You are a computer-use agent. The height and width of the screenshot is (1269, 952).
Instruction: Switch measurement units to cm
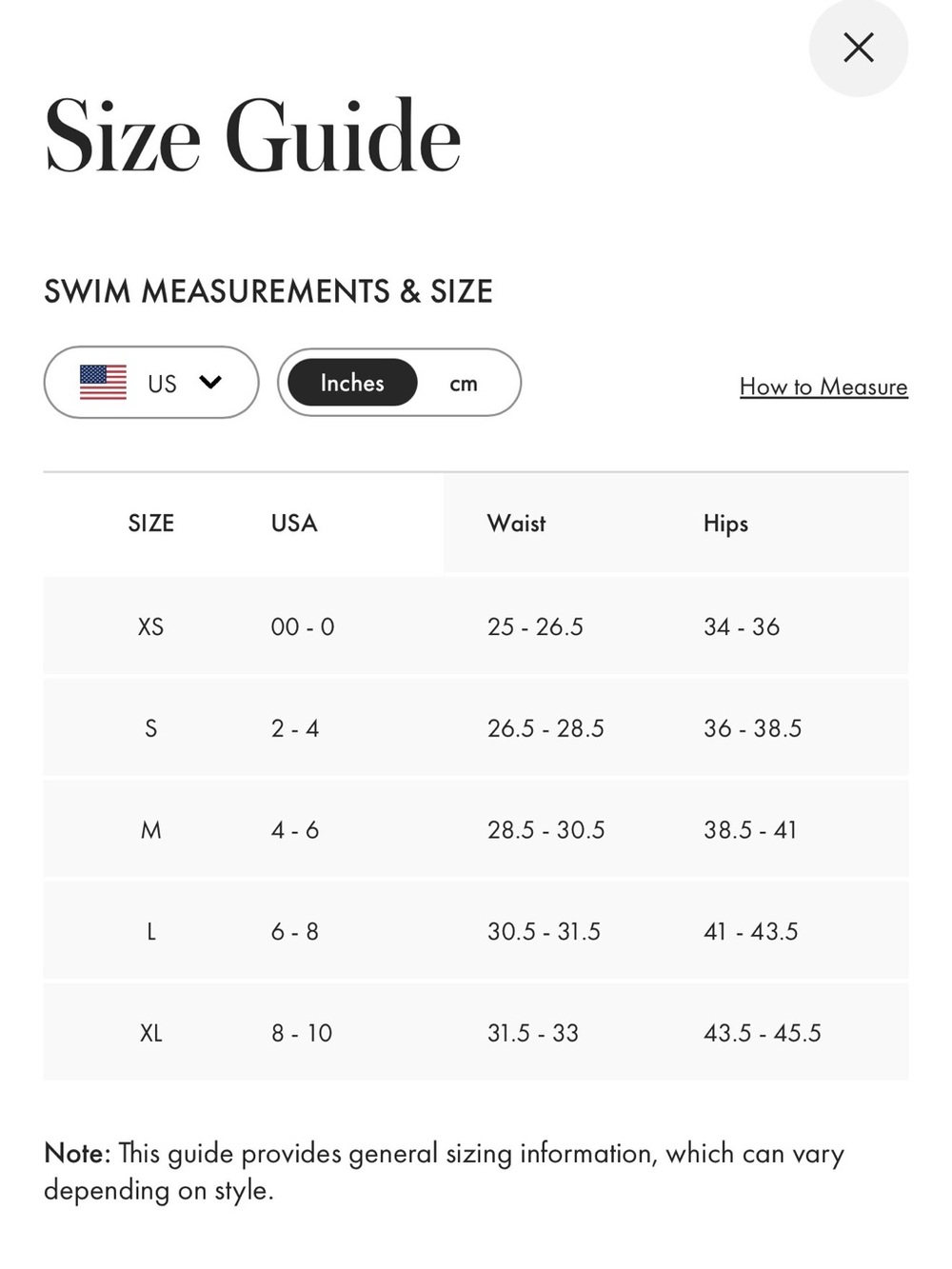point(464,384)
